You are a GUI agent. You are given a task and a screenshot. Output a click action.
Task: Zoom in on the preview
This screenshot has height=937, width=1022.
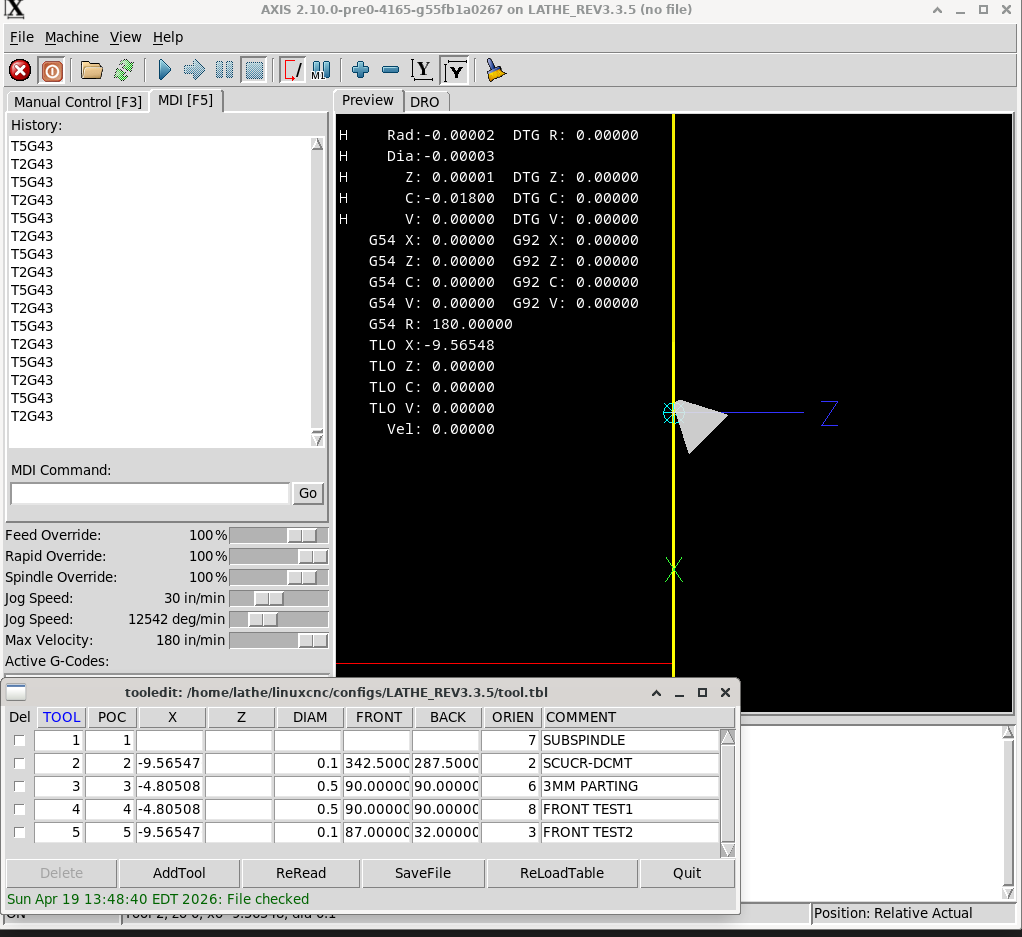(x=361, y=70)
